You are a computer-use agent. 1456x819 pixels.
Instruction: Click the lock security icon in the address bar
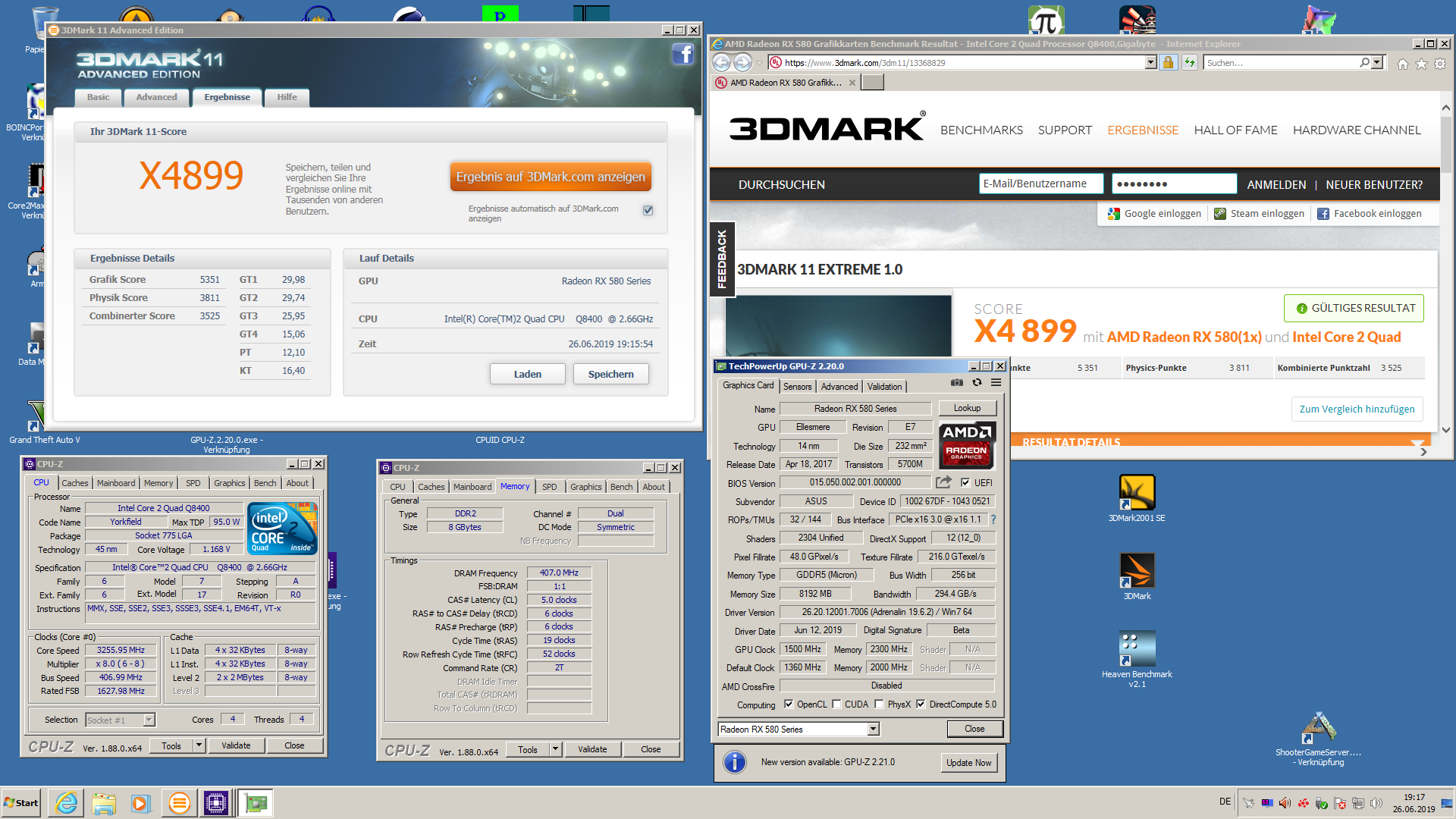(x=1169, y=63)
